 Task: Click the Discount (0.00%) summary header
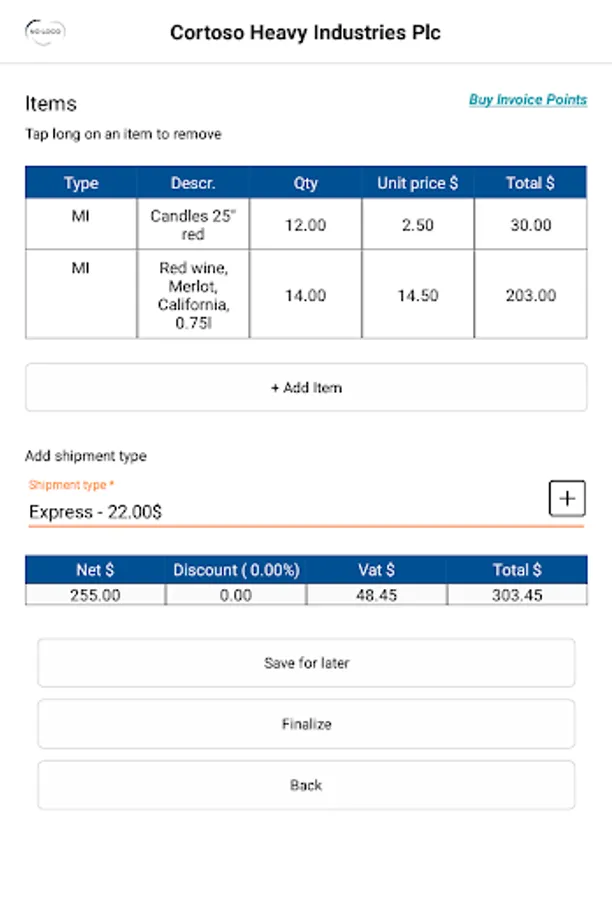coord(236,570)
